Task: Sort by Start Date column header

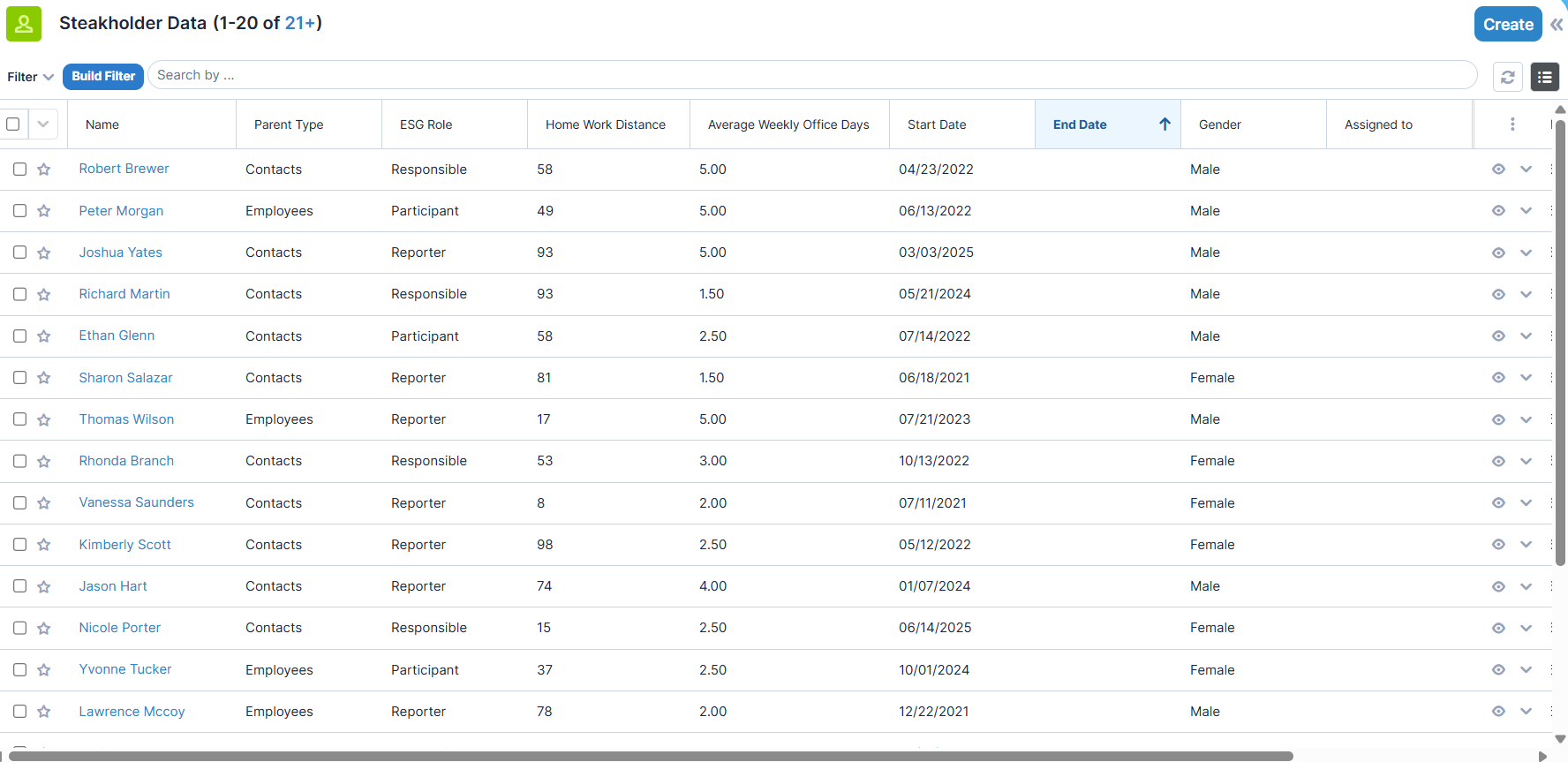Action: pyautogui.click(x=937, y=124)
